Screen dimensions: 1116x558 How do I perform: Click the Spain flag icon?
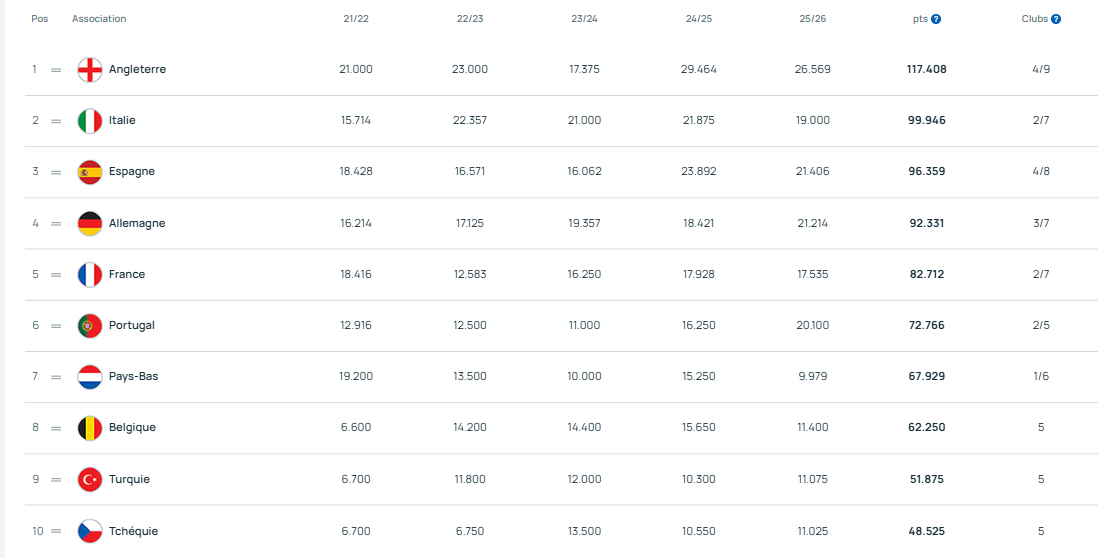coord(90,172)
